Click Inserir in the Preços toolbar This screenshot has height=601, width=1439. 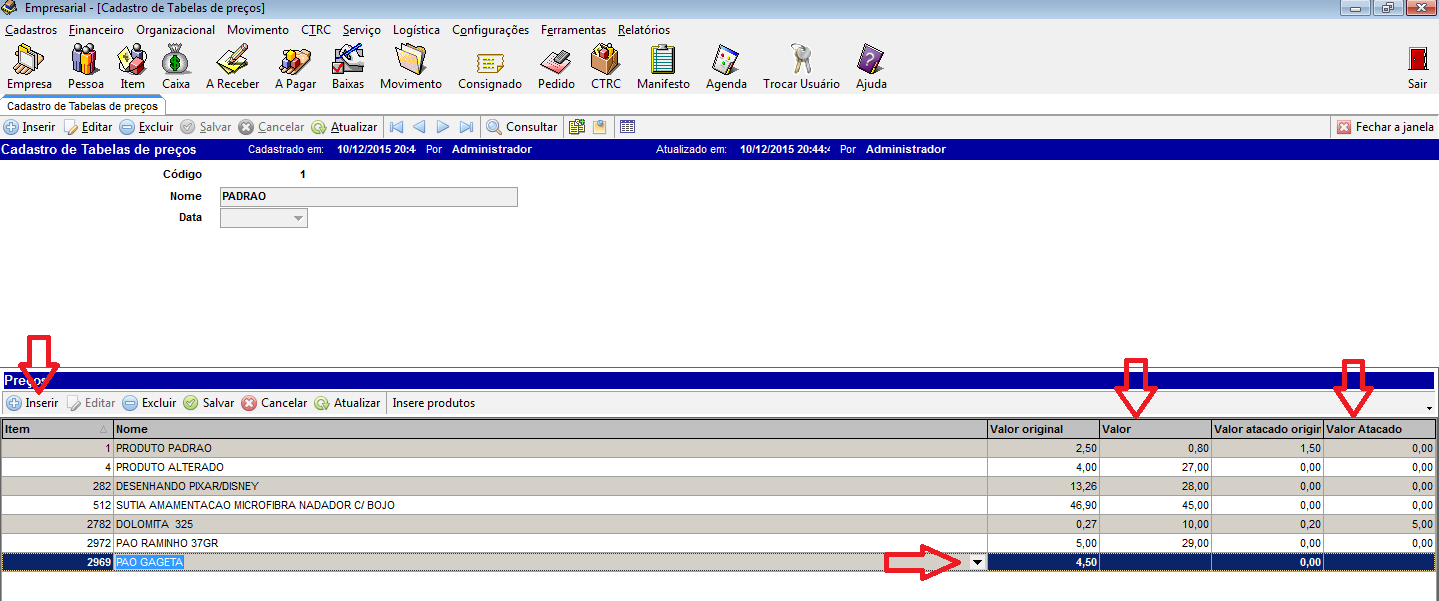coord(32,403)
